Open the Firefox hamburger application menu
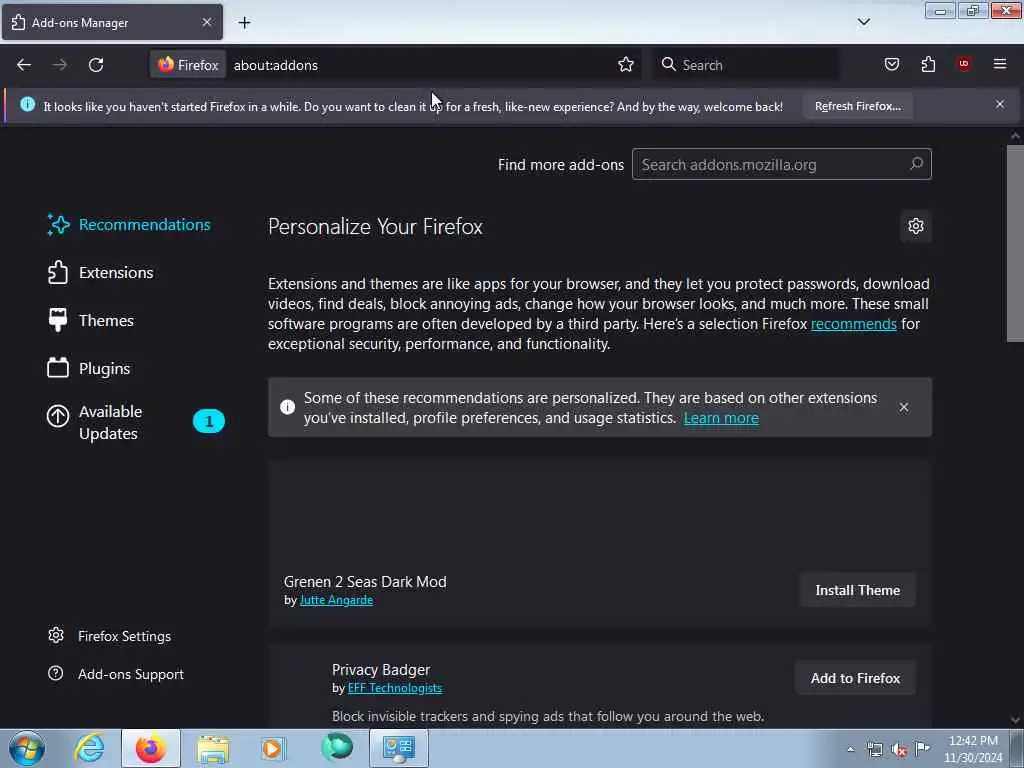The image size is (1024, 768). pos(1000,64)
